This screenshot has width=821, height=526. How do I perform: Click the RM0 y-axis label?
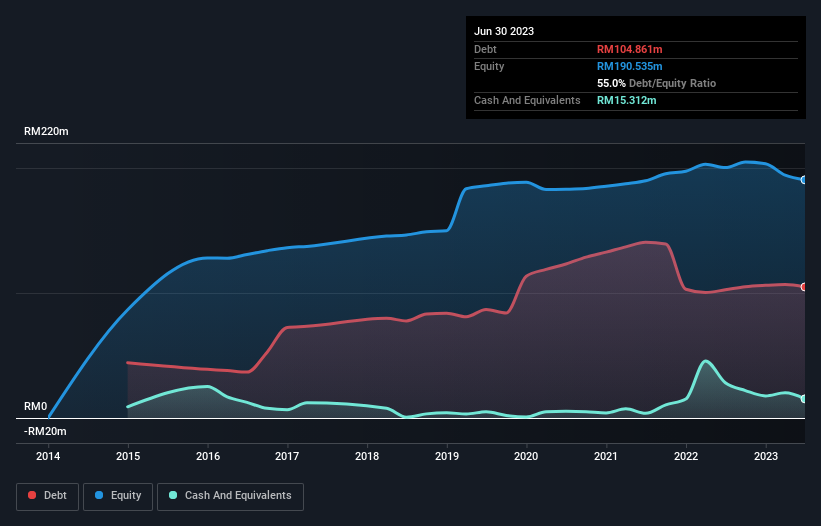[x=36, y=407]
